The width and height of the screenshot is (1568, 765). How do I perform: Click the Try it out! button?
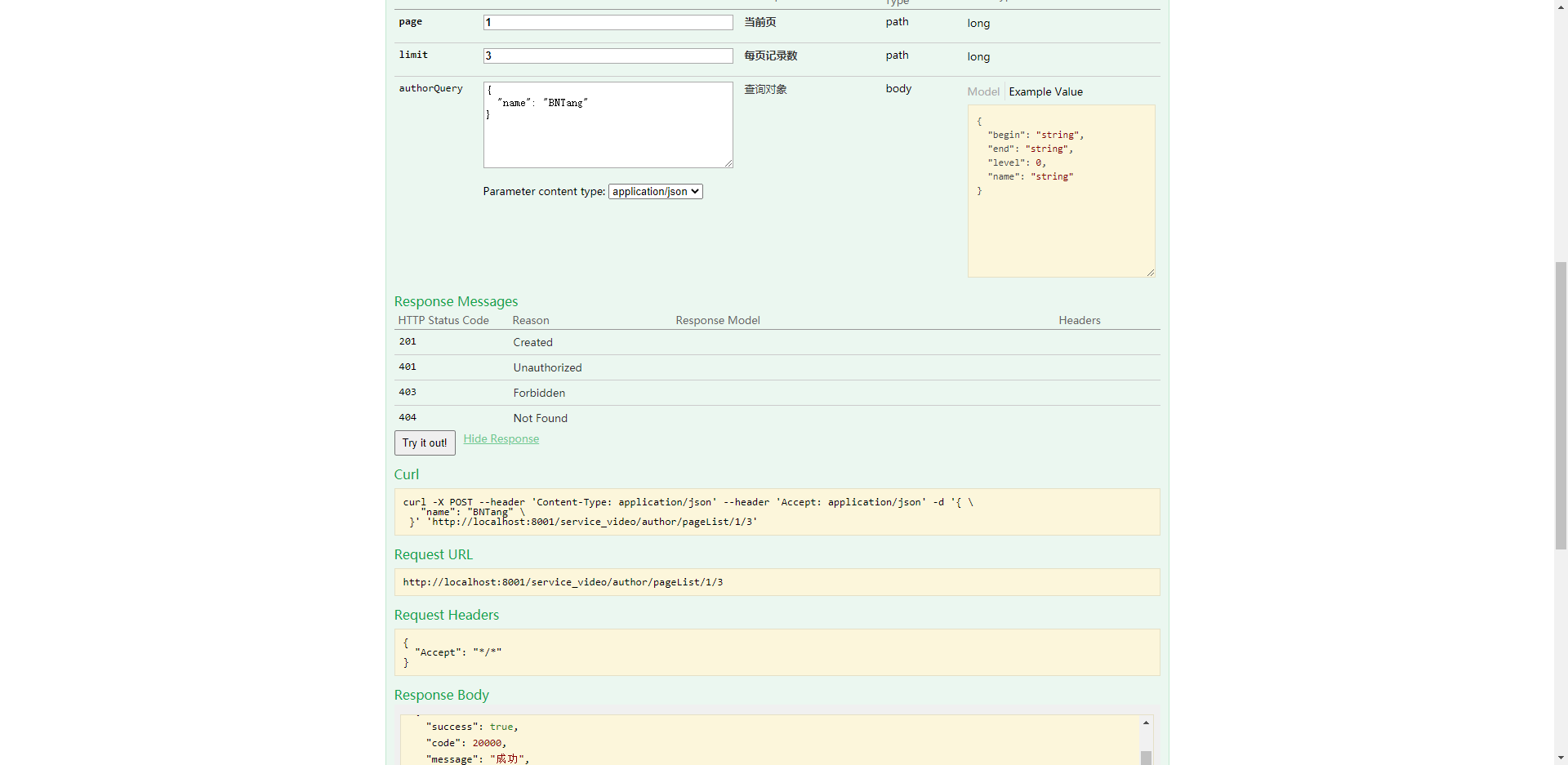click(425, 443)
